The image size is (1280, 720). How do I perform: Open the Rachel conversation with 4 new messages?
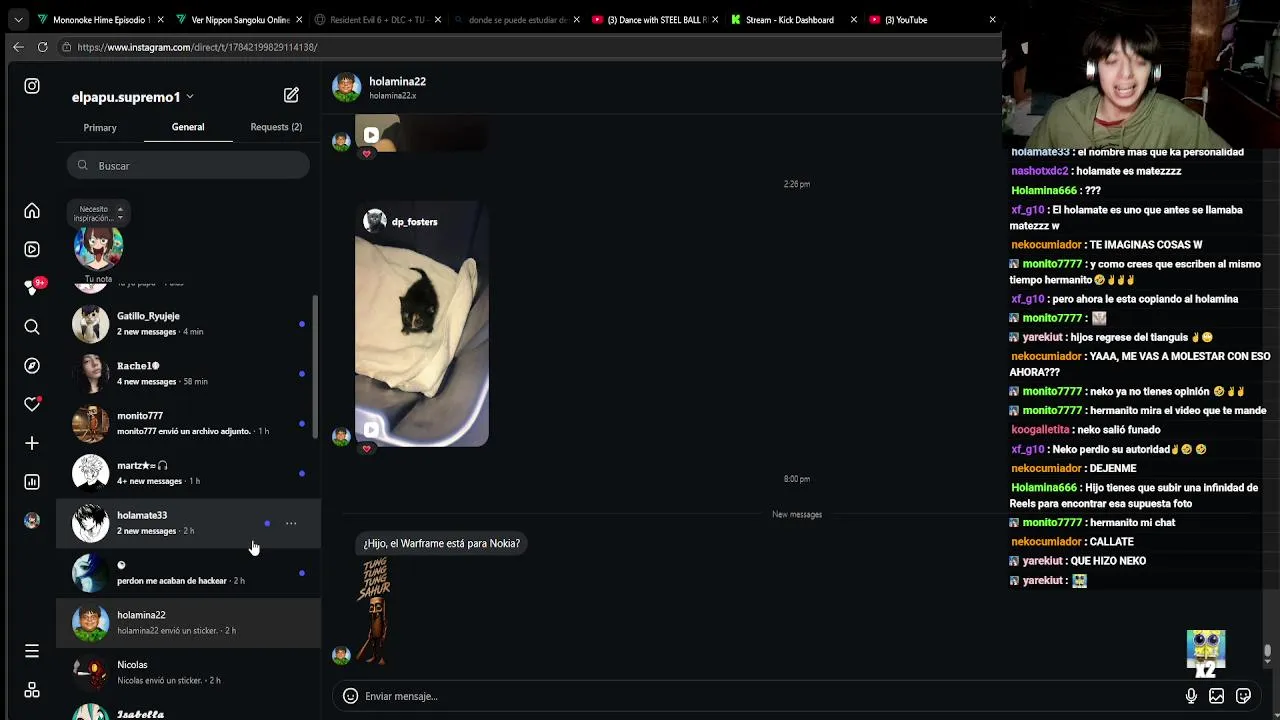188,374
